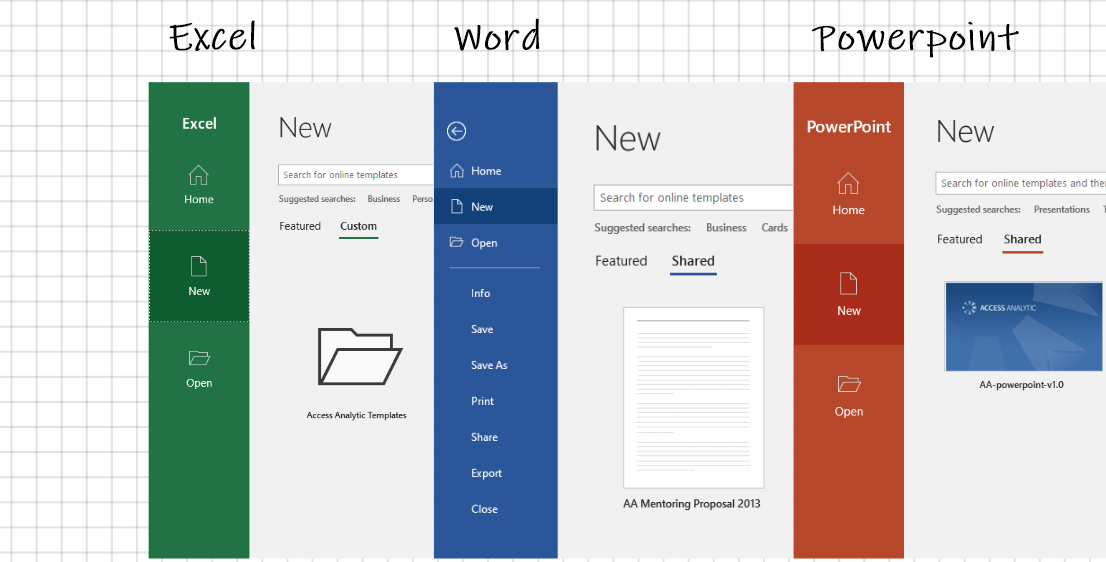Open the AA-powerpoint-v1.0 template thumbnail
Viewport: 1106px width, 562px height.
(1023, 326)
